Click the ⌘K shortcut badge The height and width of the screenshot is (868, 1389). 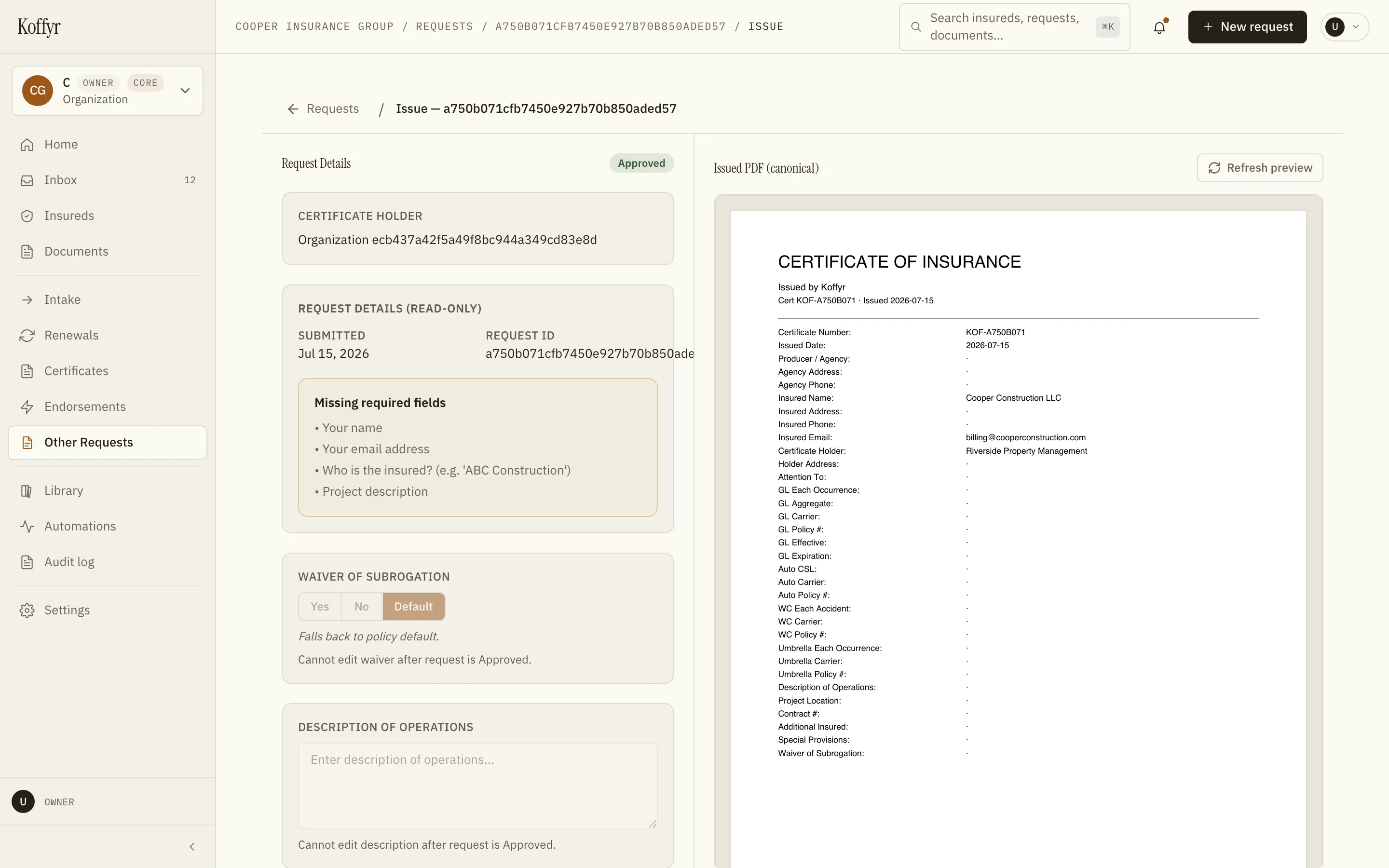coord(1107,27)
